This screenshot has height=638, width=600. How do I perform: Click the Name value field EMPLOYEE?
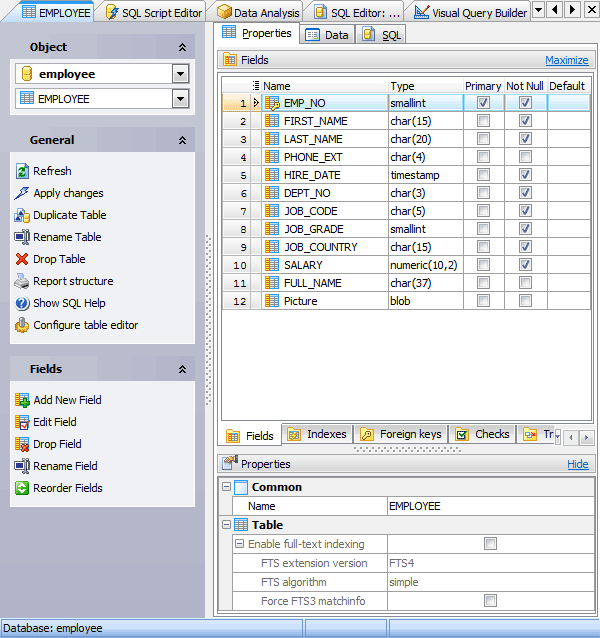pyautogui.click(x=491, y=506)
